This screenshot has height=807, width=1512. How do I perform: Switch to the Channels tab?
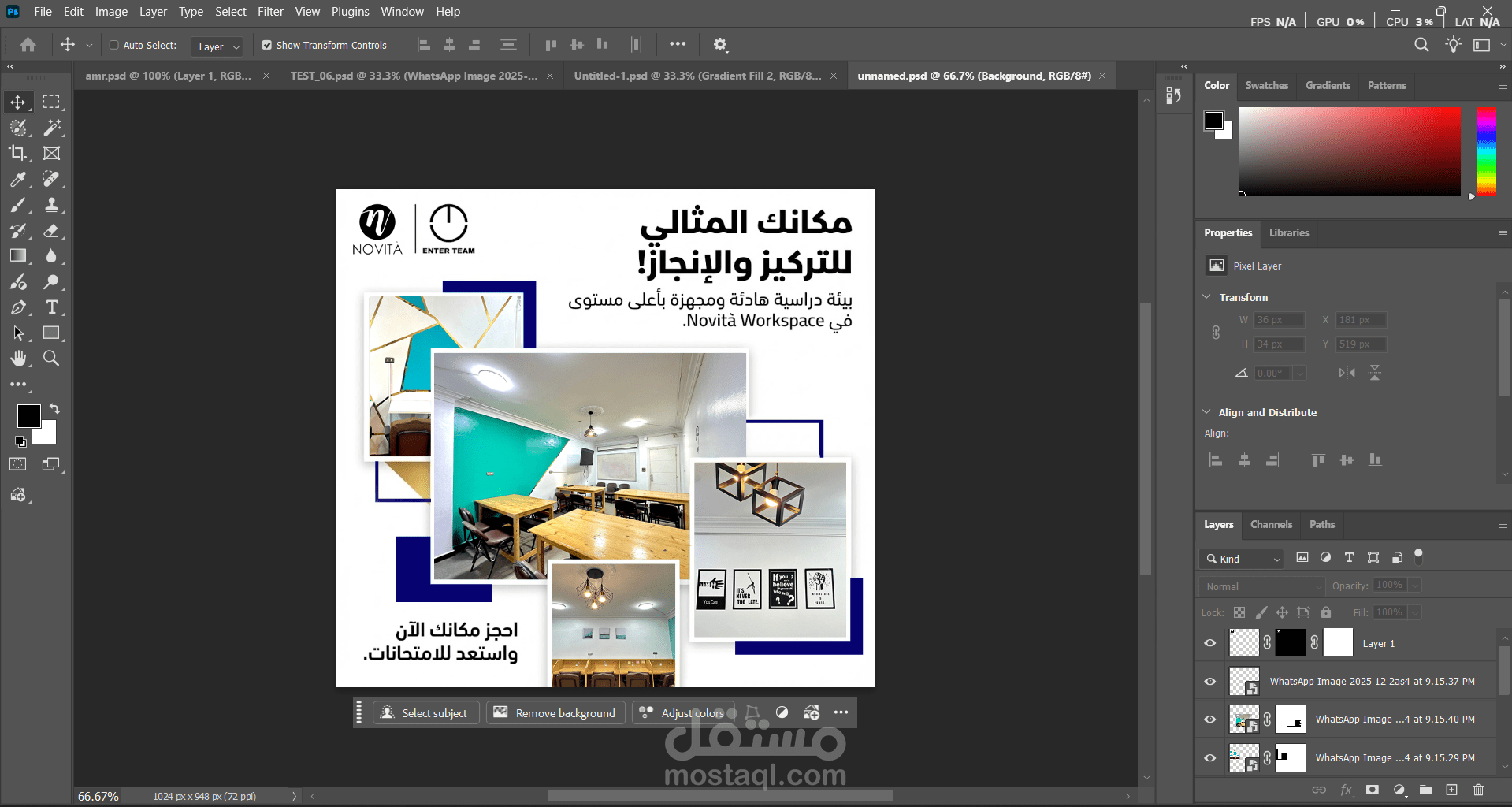coord(1271,524)
